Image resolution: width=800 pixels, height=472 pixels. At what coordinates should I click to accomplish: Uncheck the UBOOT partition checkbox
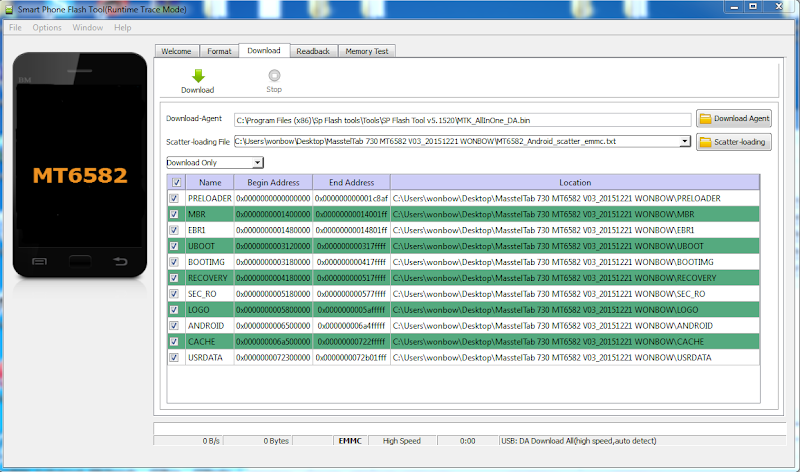click(x=174, y=246)
